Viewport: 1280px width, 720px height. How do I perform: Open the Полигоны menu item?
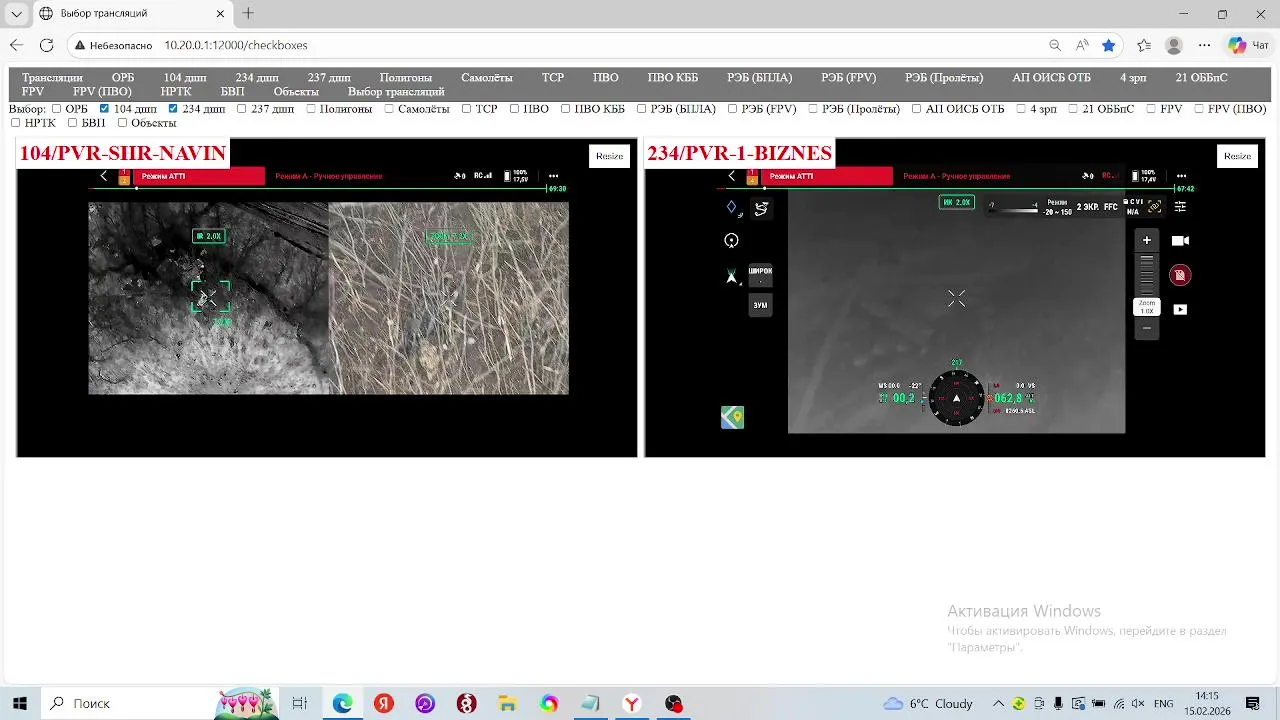click(x=406, y=77)
